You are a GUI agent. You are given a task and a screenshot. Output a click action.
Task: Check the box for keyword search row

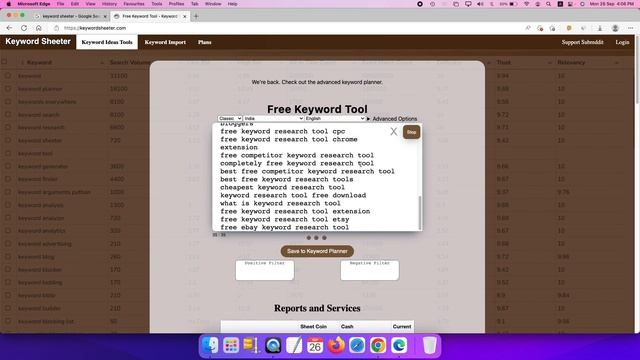tap(8, 114)
